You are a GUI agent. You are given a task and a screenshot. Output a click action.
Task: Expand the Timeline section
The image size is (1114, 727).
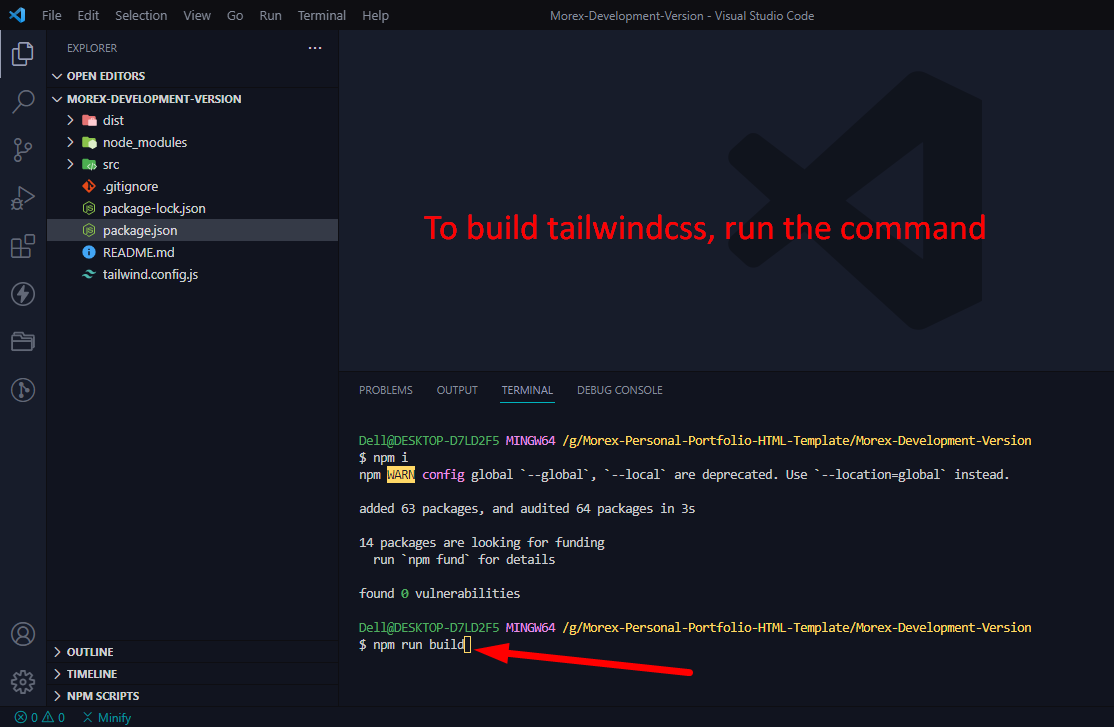point(58,674)
